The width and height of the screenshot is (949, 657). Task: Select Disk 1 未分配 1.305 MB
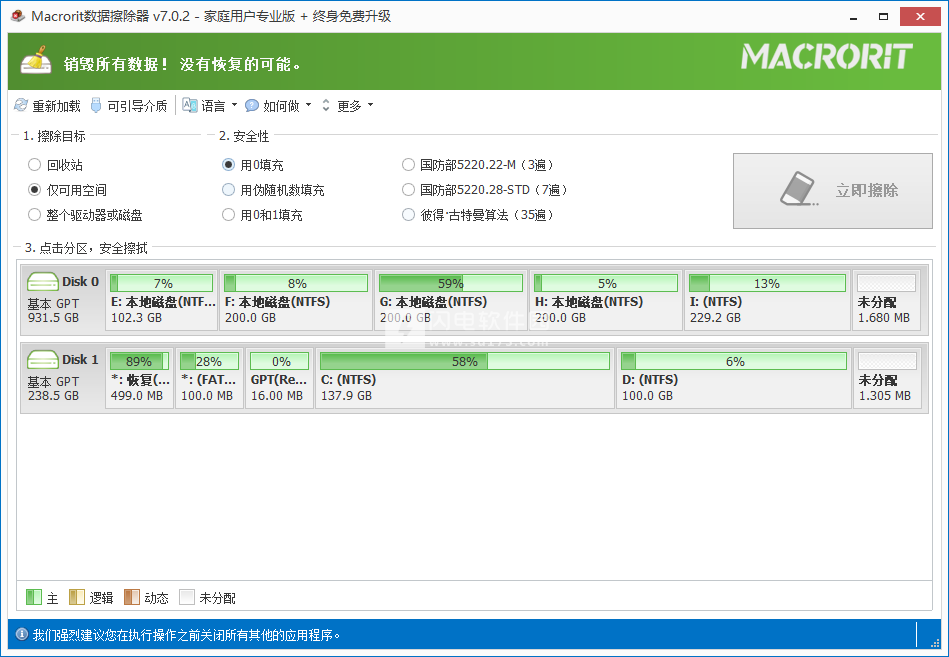[x=887, y=378]
